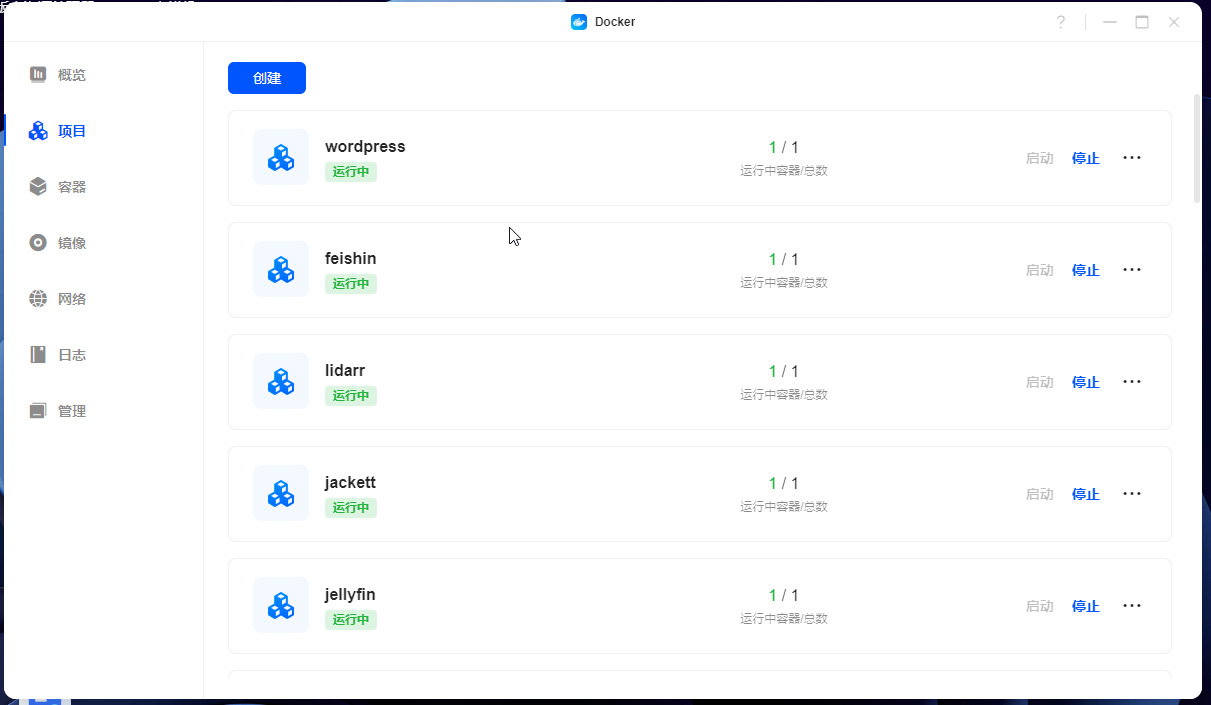Open more options for jellyfin
1211x705 pixels.
pyautogui.click(x=1132, y=606)
